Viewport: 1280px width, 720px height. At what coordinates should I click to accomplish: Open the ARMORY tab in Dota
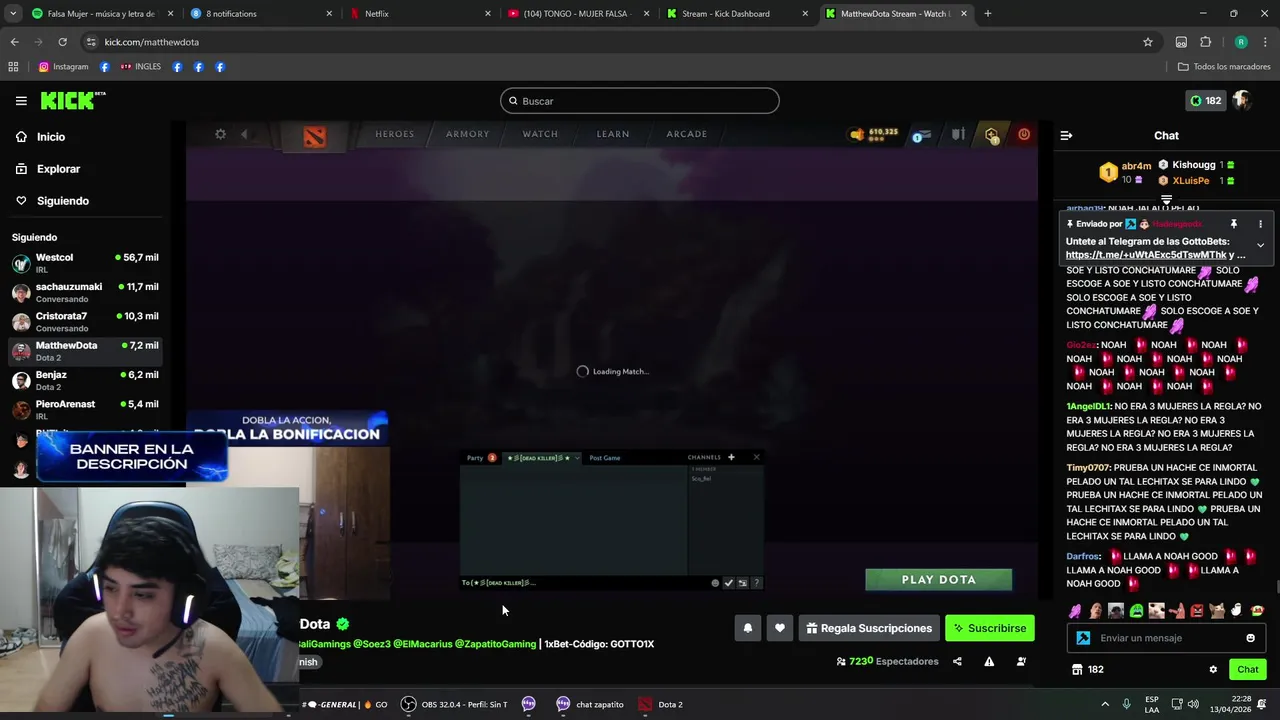[467, 134]
